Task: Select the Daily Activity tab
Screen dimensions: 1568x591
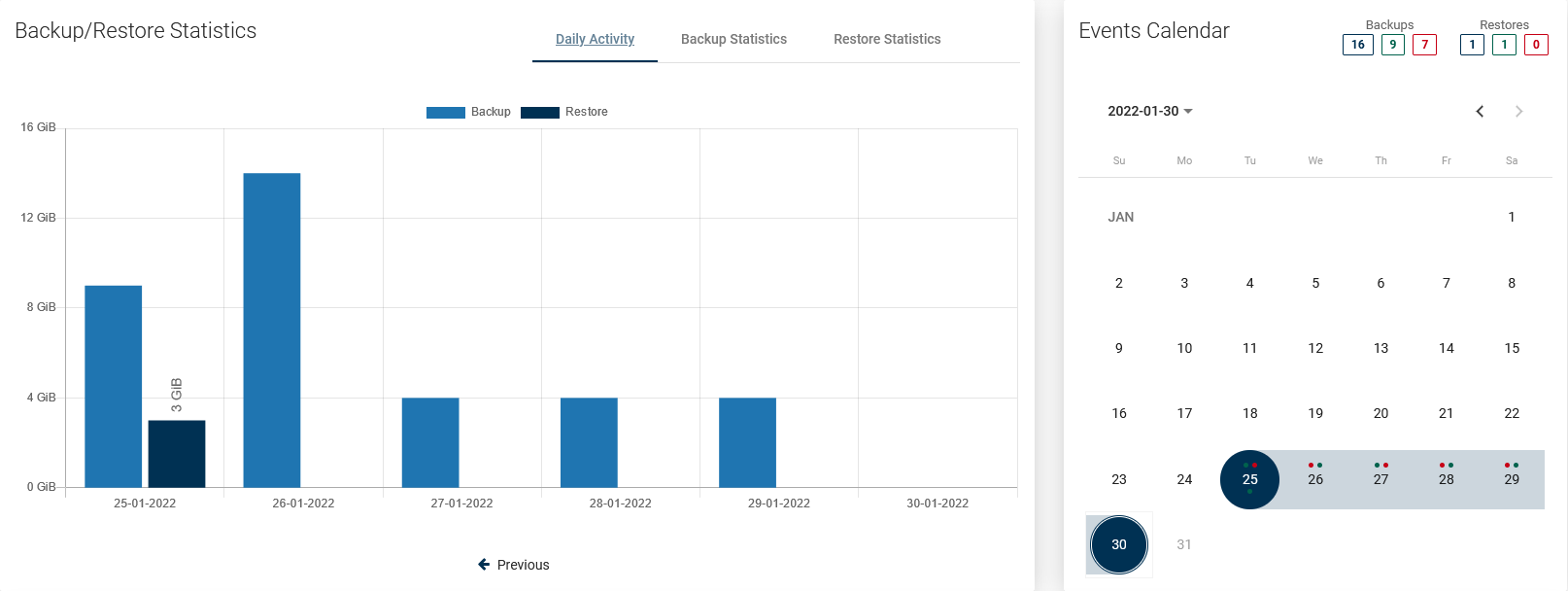Action: [x=595, y=39]
